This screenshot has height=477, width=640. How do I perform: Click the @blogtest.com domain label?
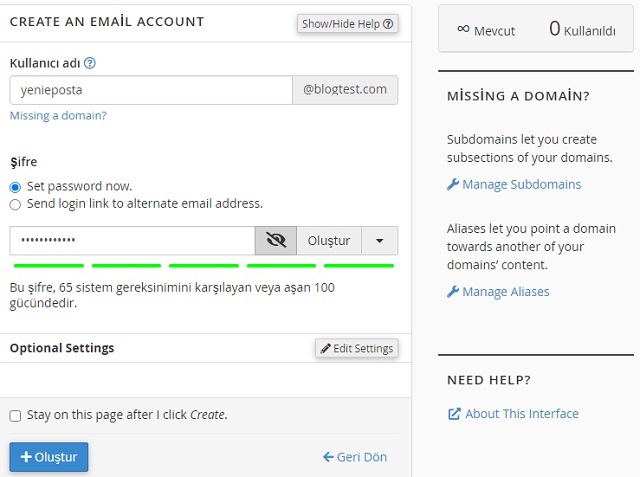click(x=345, y=90)
